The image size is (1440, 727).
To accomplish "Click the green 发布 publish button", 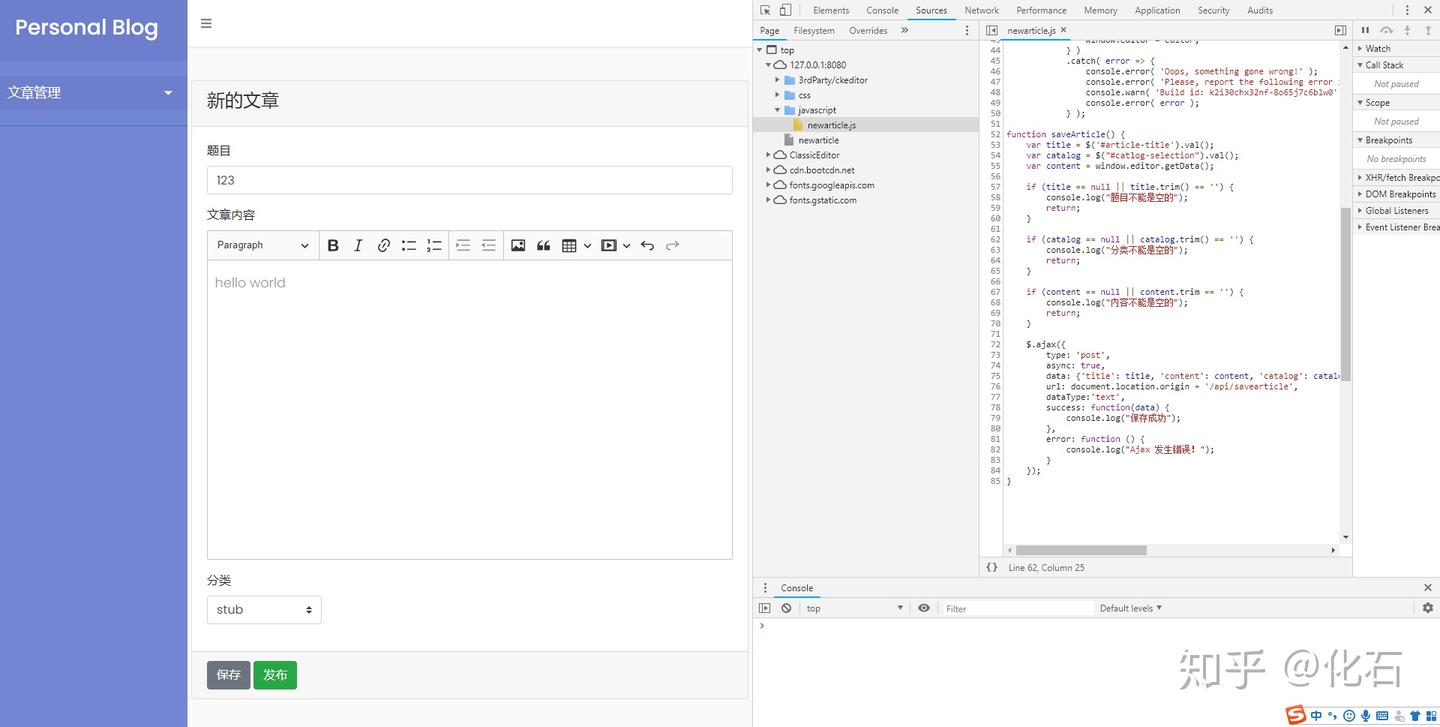I will click(275, 675).
